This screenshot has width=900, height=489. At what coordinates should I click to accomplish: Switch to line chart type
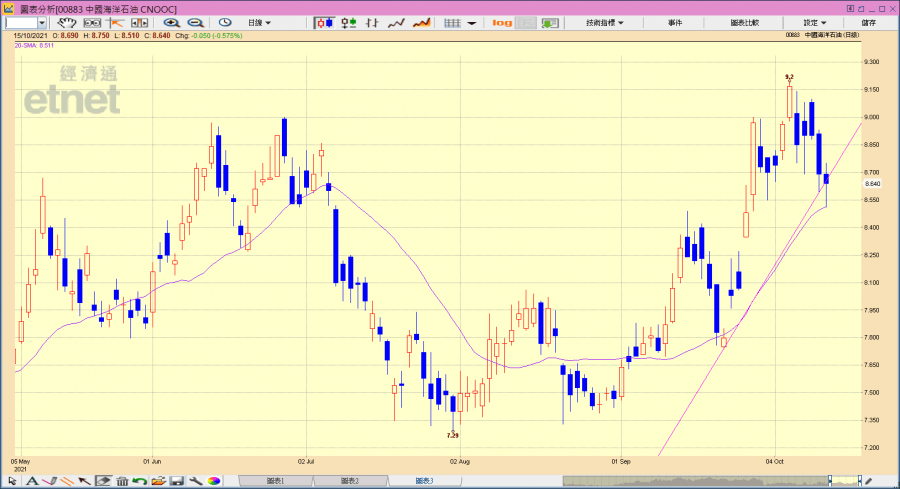tap(396, 22)
